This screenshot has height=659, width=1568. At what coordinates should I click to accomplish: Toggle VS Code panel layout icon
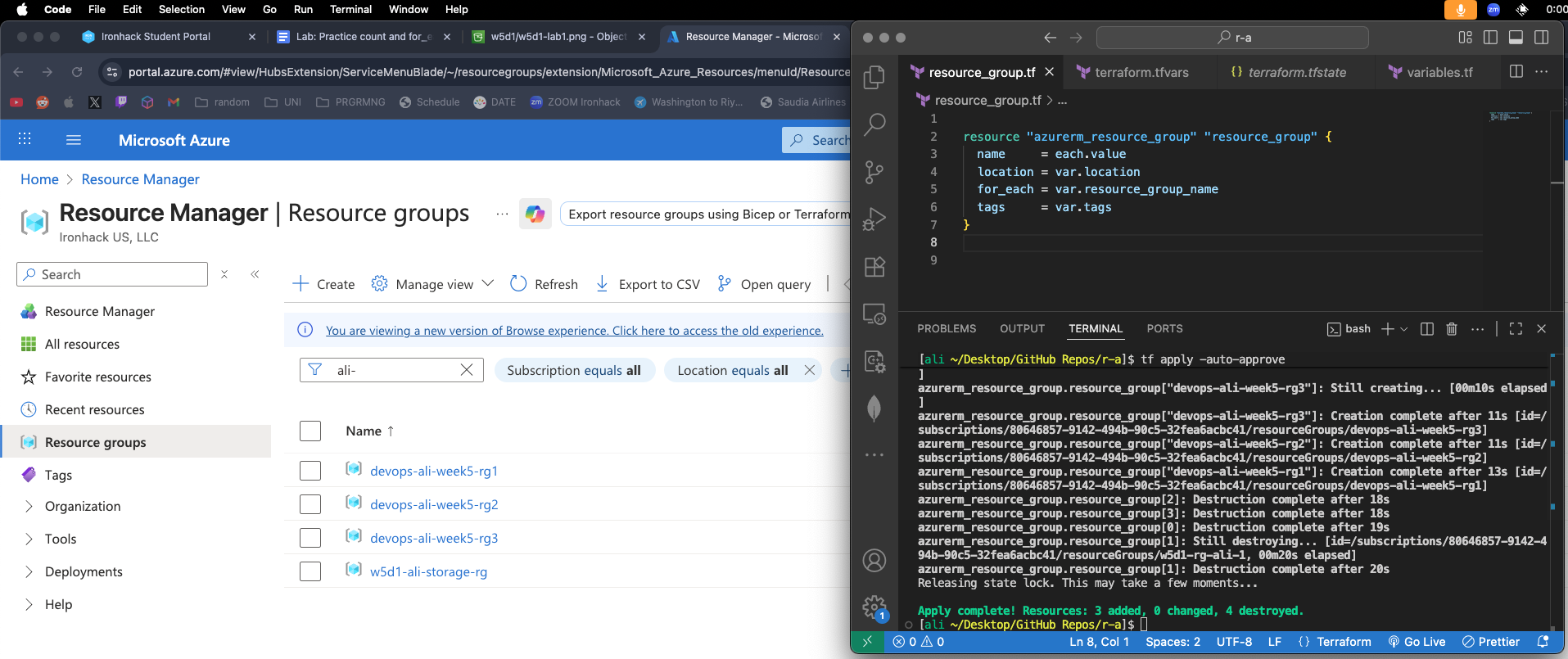click(x=1516, y=38)
